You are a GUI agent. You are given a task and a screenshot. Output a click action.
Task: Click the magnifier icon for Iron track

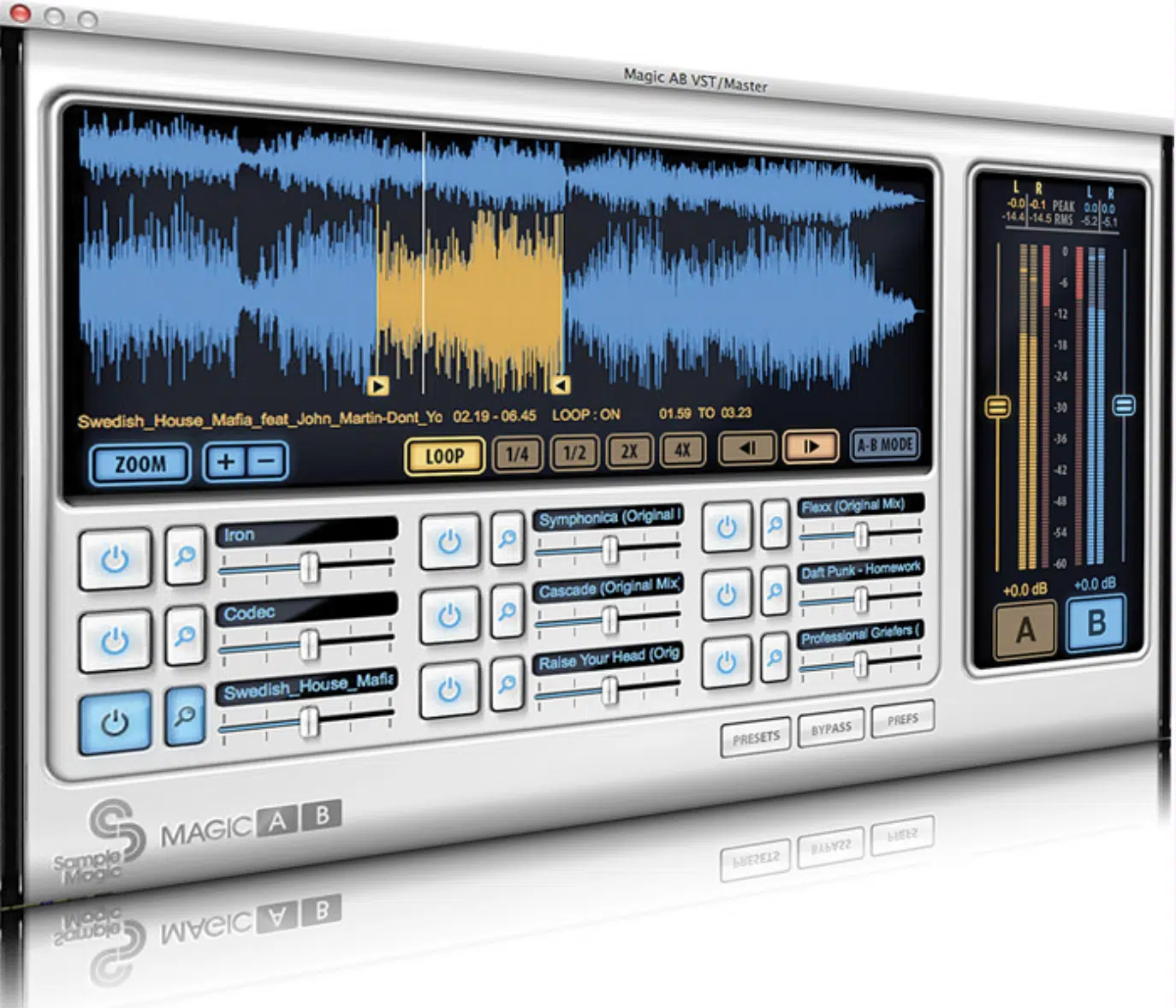pyautogui.click(x=185, y=554)
